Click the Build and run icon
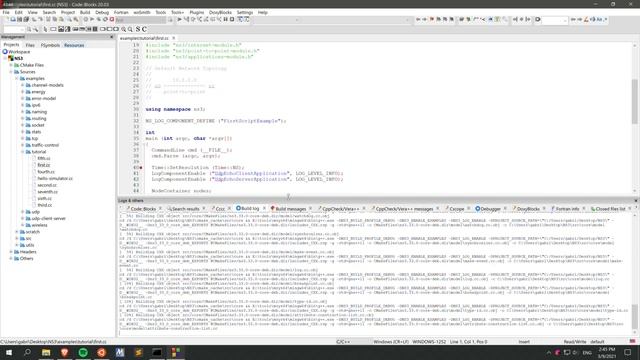640x360 pixels. 99,19
